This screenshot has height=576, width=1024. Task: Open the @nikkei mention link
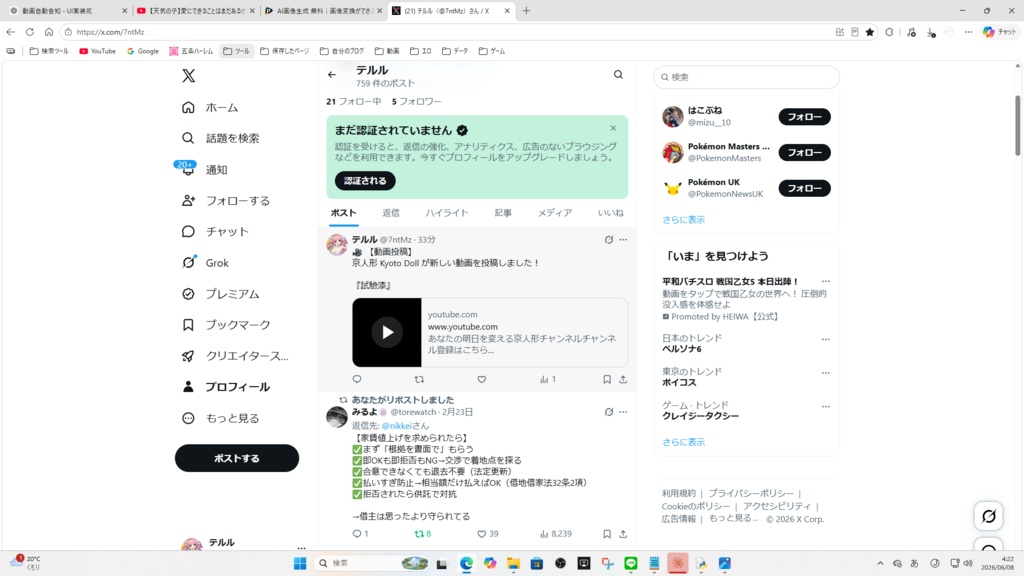tap(396, 426)
